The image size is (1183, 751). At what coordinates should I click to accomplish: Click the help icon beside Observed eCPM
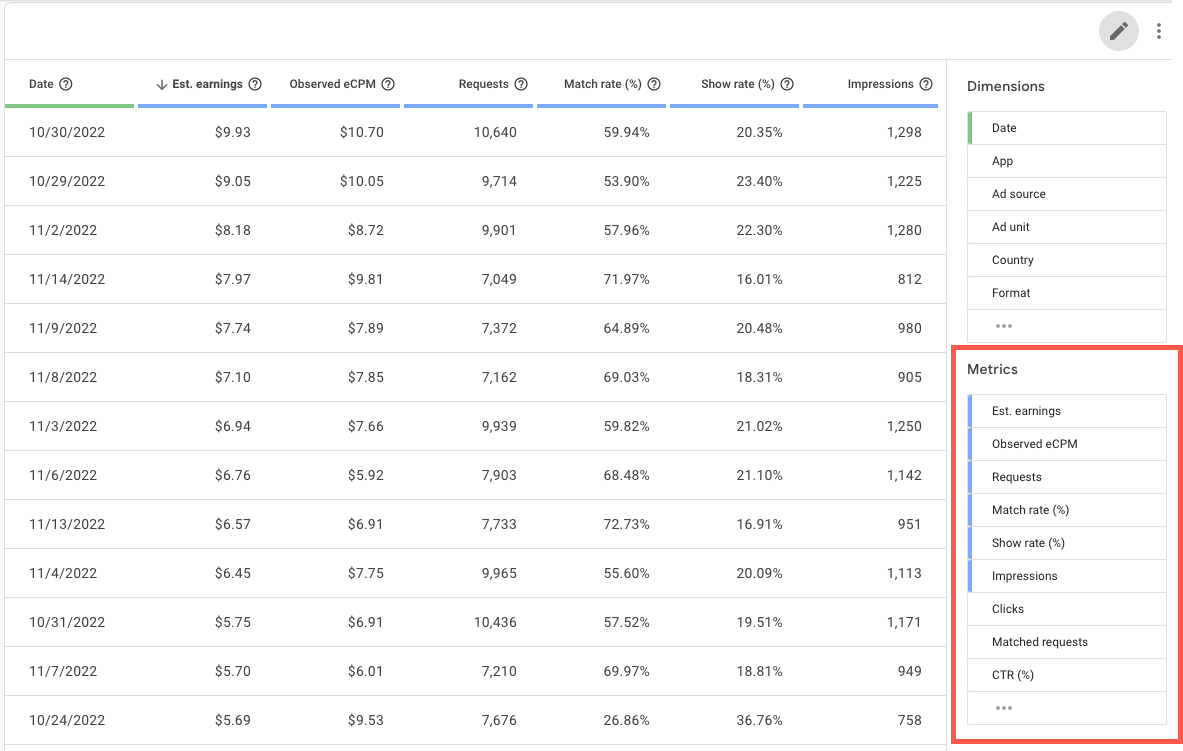(388, 84)
